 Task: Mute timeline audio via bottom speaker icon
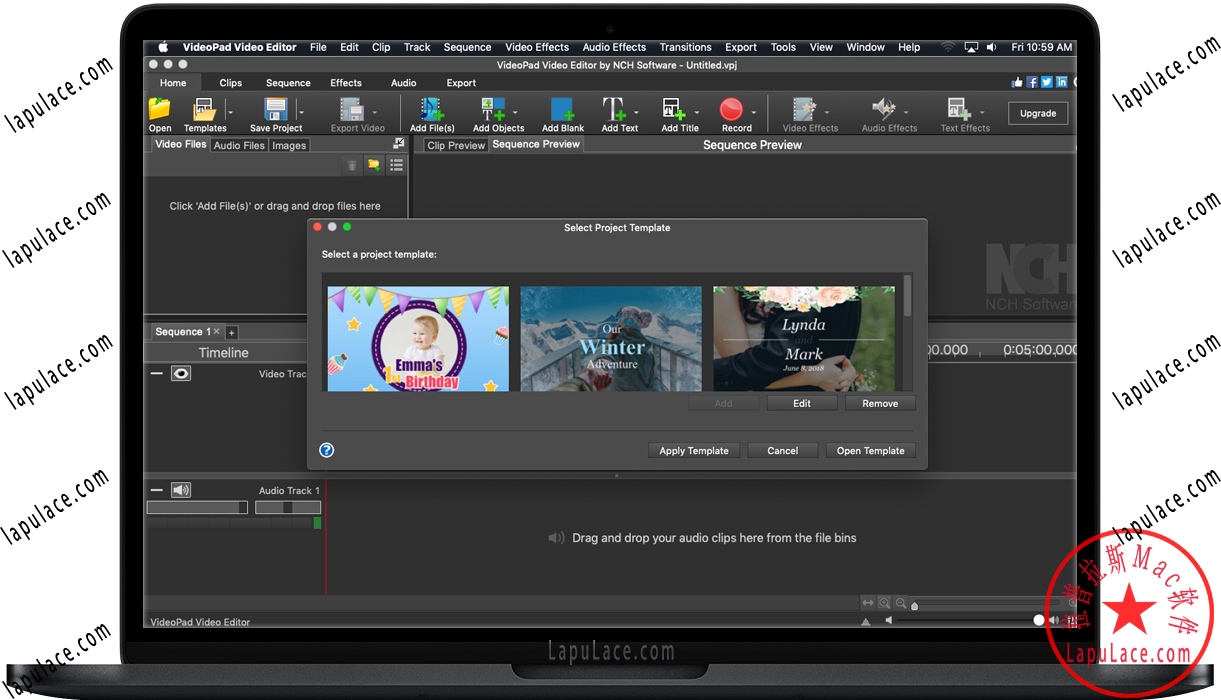click(888, 620)
